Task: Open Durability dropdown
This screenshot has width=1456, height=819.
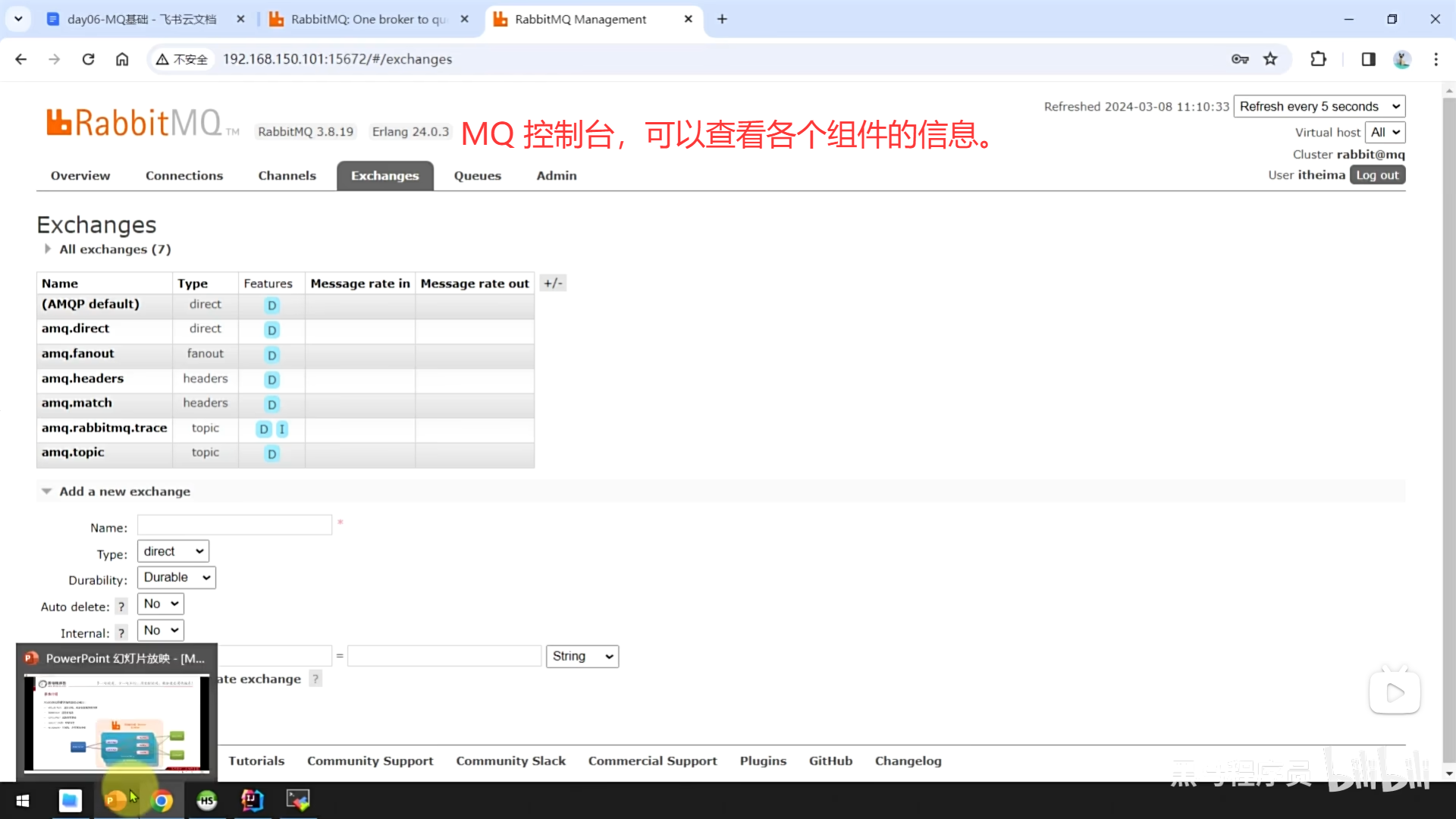Action: tap(176, 577)
